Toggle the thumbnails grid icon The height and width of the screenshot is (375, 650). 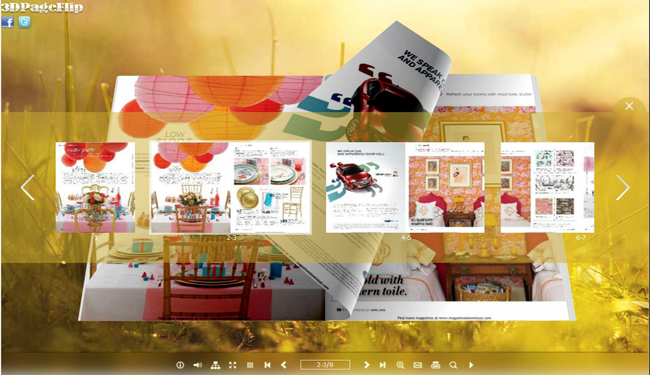click(x=250, y=365)
